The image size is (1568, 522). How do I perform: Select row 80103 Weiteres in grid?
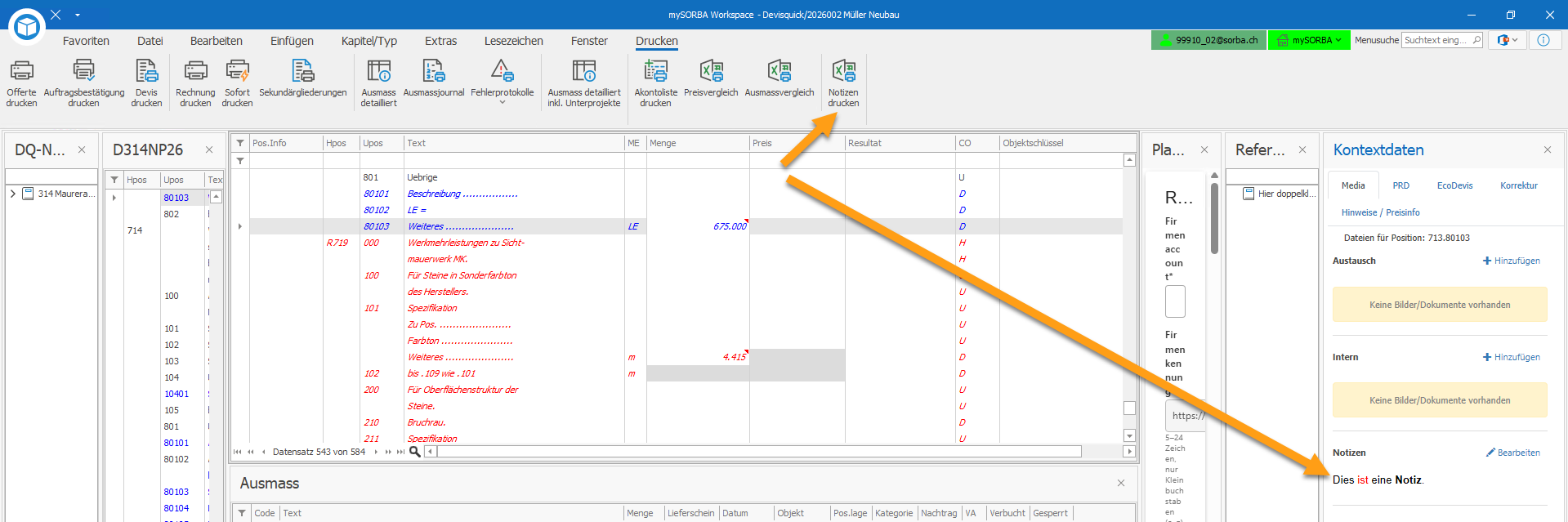coord(685,226)
